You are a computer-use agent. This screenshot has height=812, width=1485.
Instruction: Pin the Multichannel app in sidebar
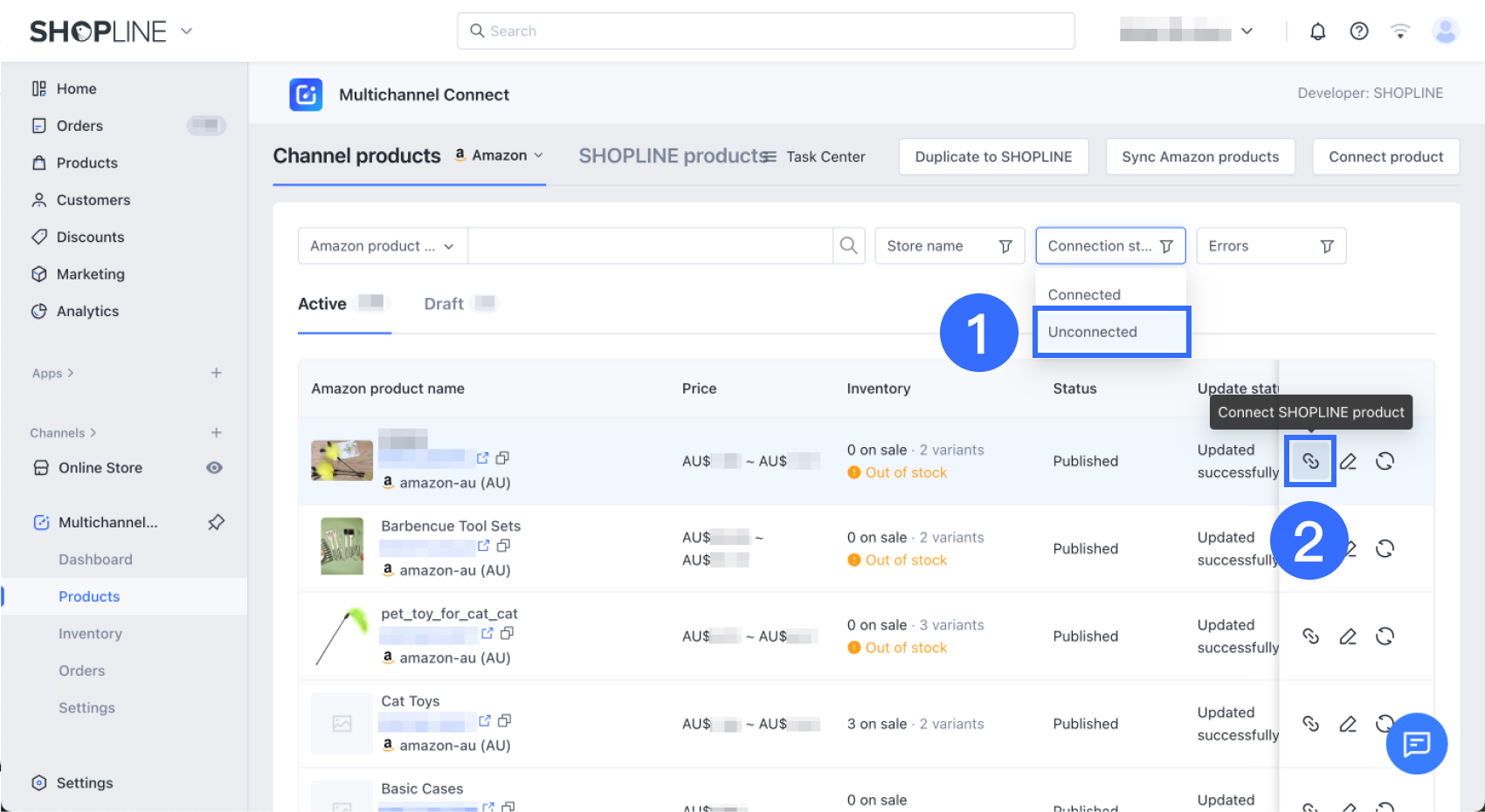216,522
